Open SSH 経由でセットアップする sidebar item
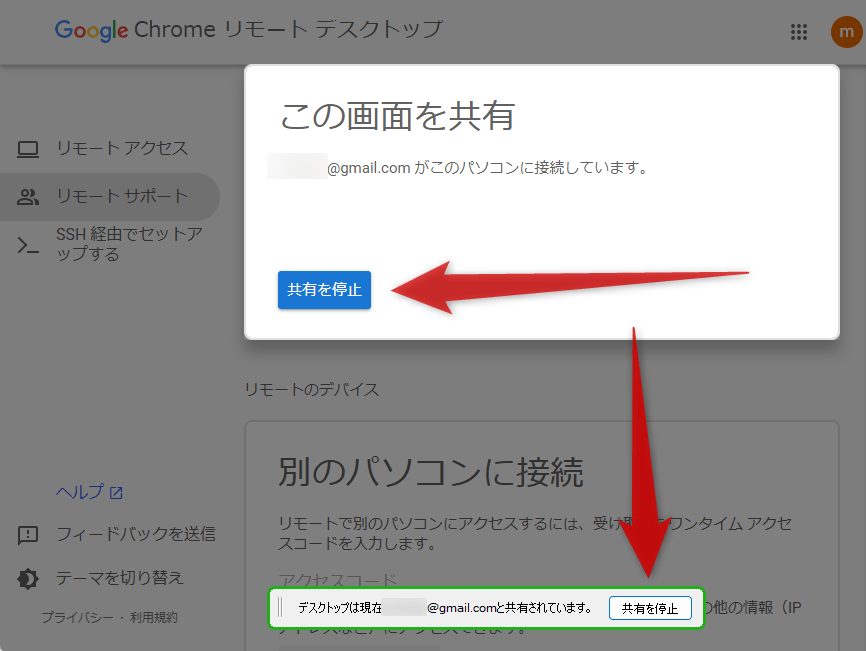The image size is (866, 651). pyautogui.click(x=109, y=244)
